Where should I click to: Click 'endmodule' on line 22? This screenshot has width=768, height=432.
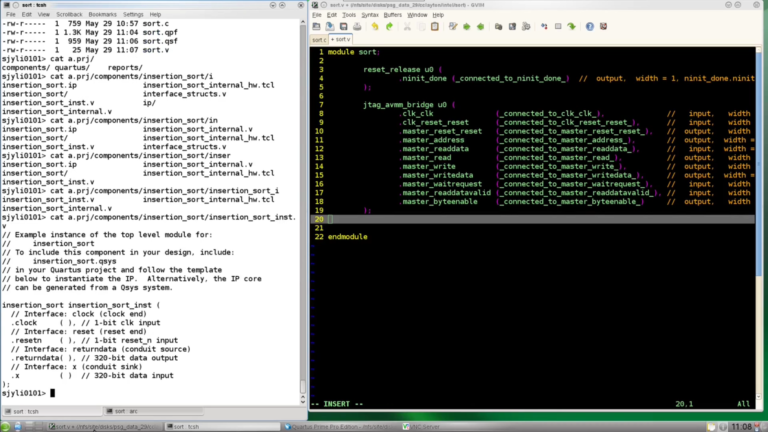[348, 237]
